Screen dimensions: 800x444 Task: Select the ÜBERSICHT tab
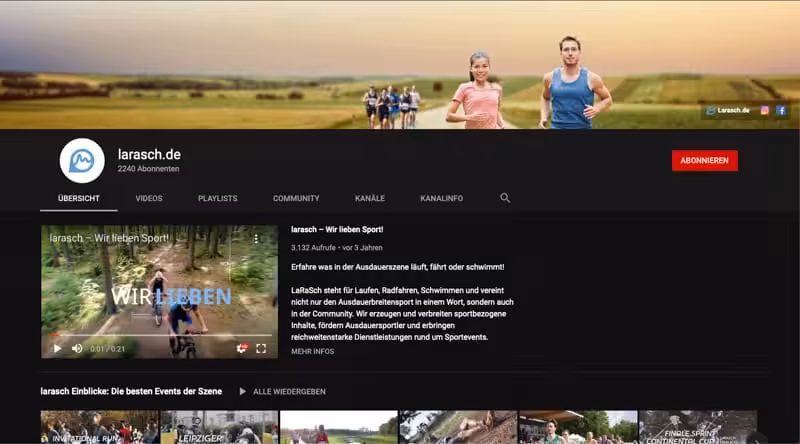click(79, 199)
